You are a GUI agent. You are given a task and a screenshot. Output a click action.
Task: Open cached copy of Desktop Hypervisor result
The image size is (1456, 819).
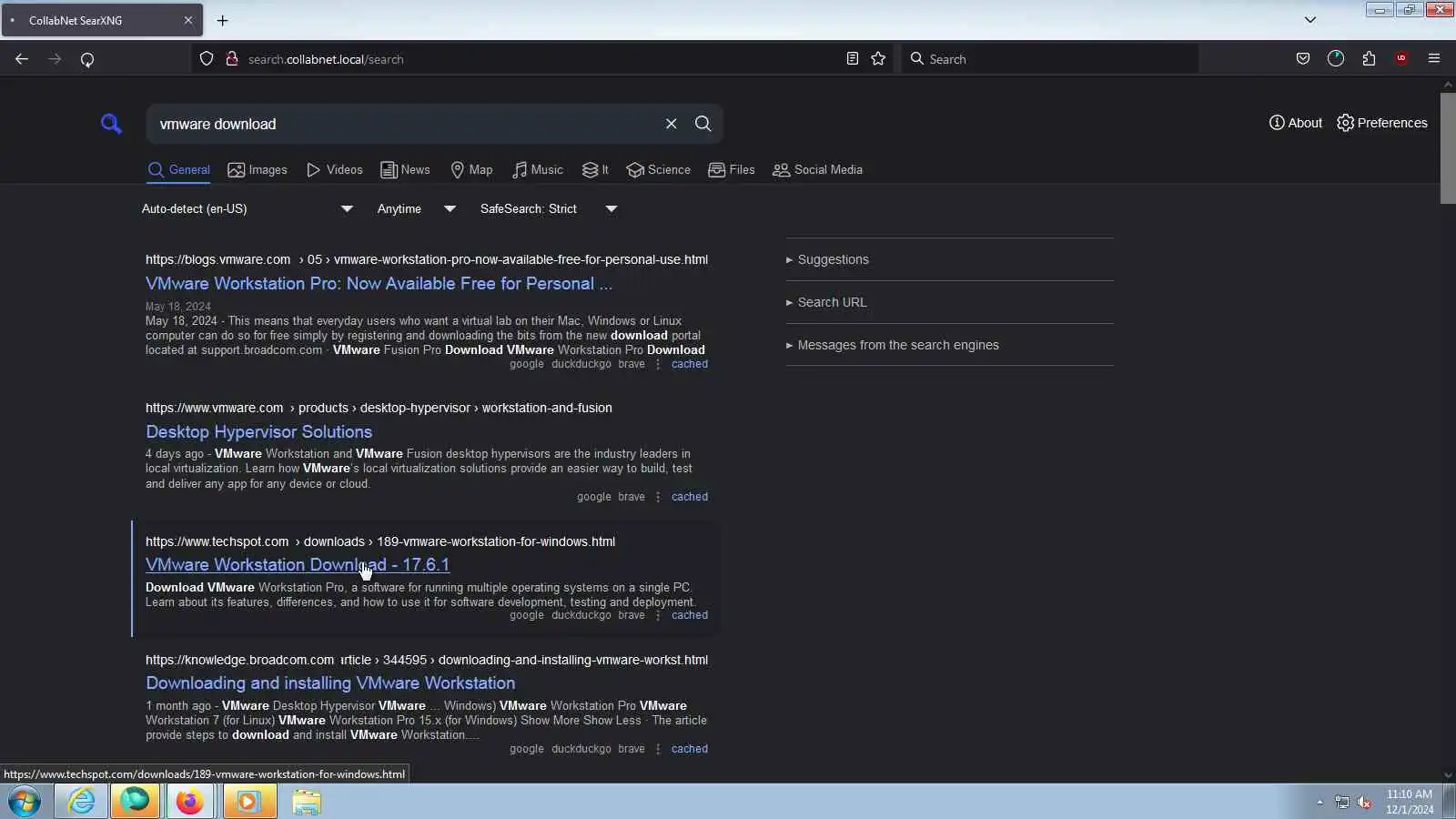(690, 497)
